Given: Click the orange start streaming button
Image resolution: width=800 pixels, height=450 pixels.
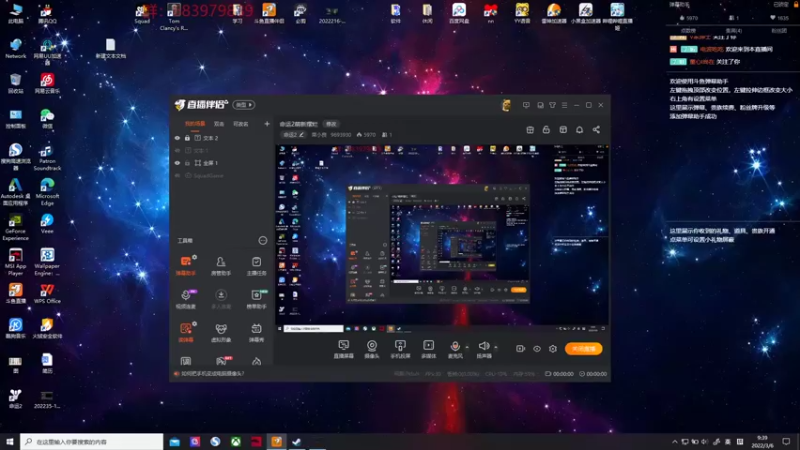Looking at the screenshot, I should pyautogui.click(x=584, y=349).
